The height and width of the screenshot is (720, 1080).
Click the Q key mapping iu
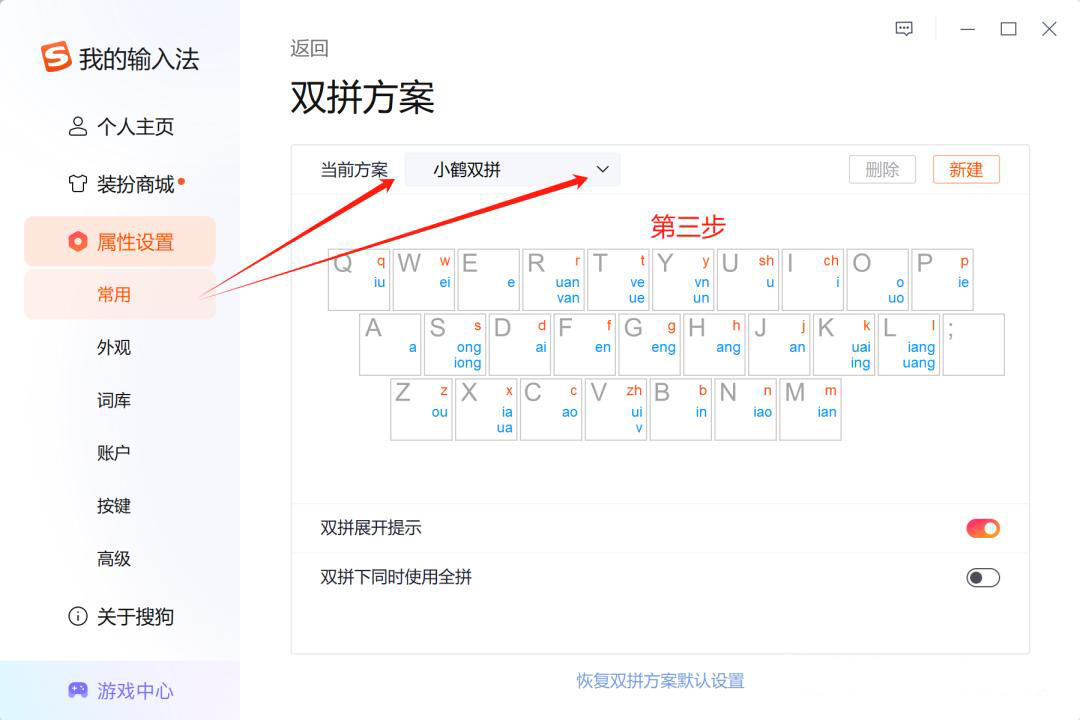(x=359, y=280)
